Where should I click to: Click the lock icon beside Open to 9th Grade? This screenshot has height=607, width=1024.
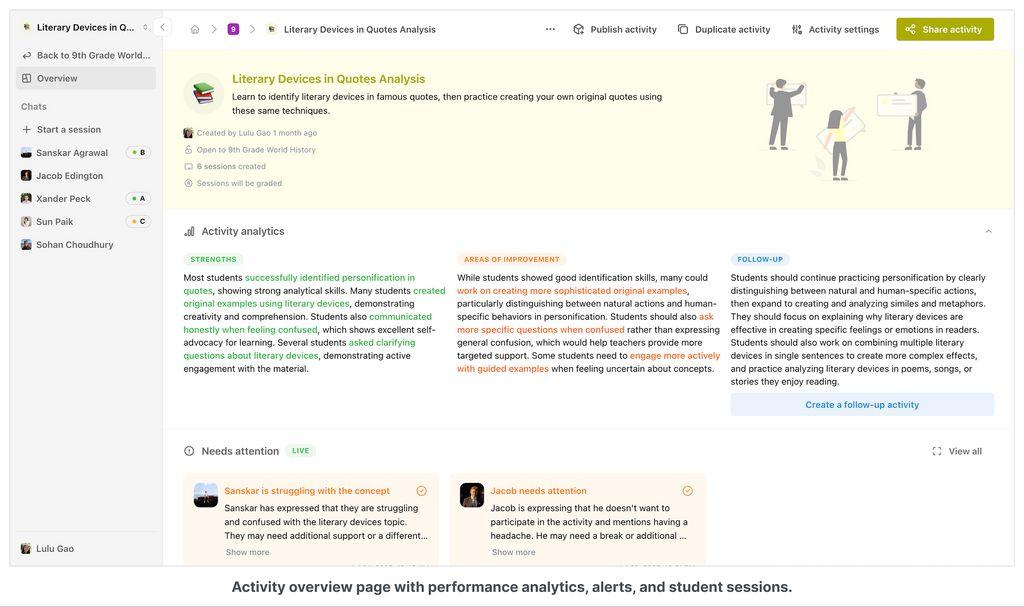(x=189, y=150)
